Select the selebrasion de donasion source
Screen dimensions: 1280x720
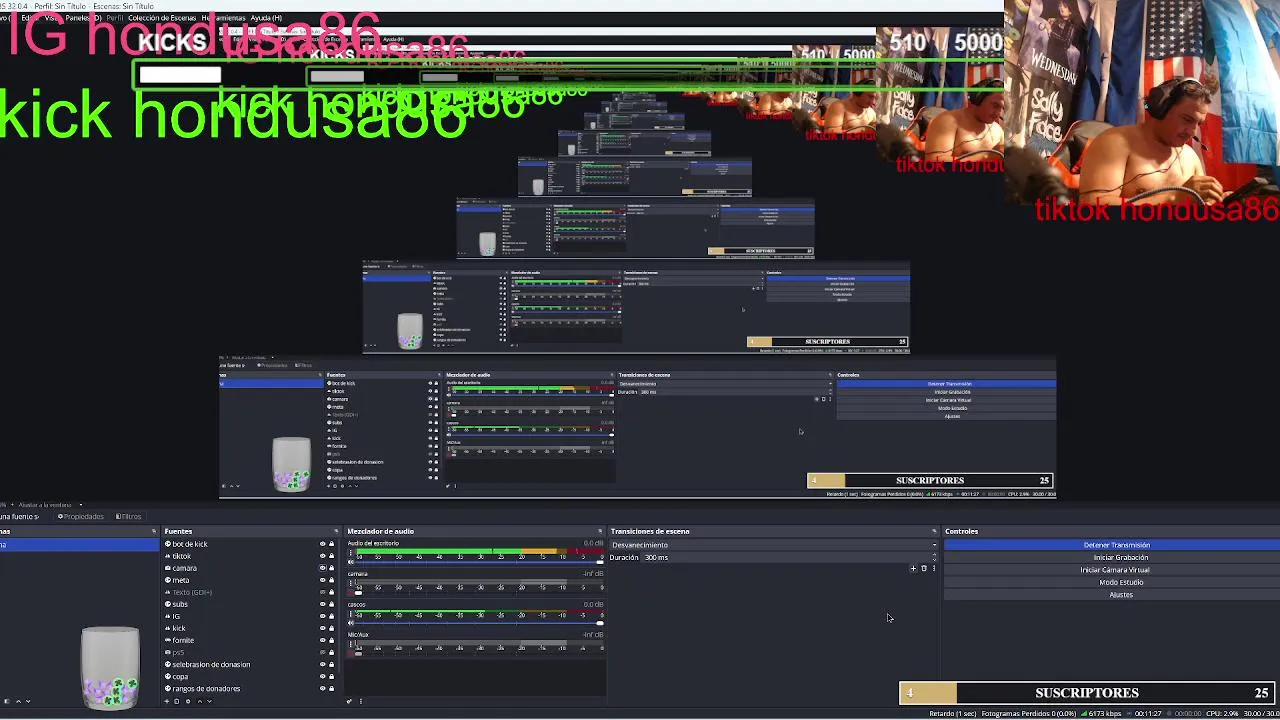211,664
